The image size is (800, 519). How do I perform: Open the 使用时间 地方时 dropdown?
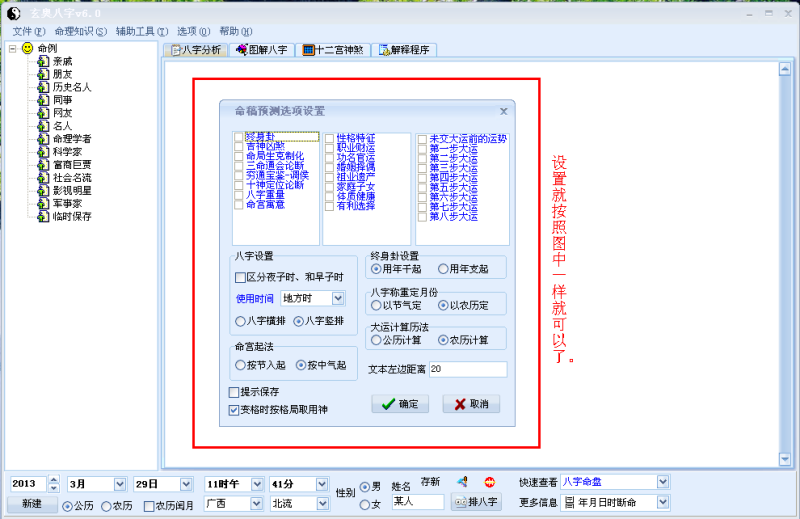coord(338,298)
